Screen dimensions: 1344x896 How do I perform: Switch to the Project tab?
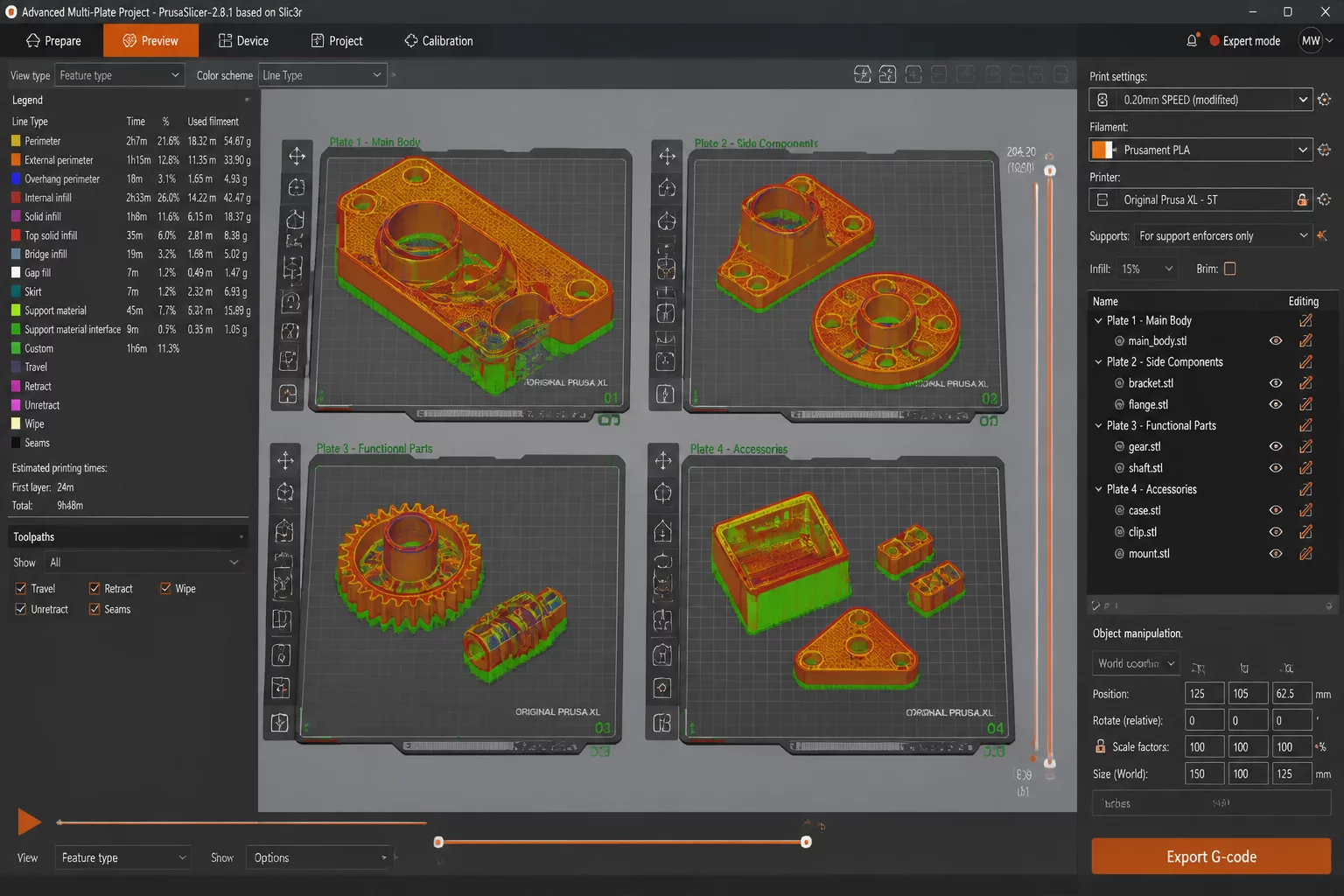(x=337, y=41)
